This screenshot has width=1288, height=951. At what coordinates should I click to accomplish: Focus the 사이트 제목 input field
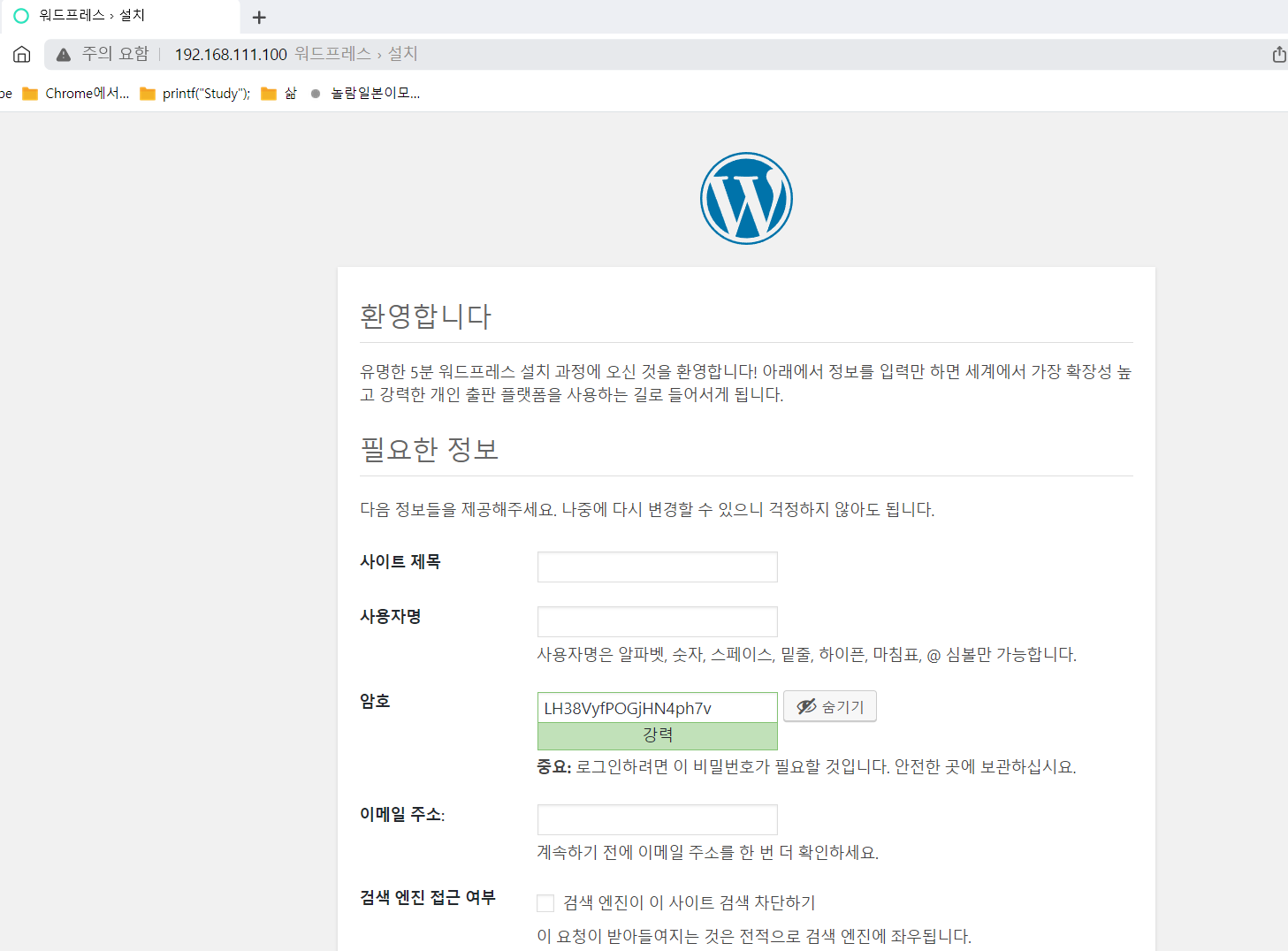click(658, 567)
